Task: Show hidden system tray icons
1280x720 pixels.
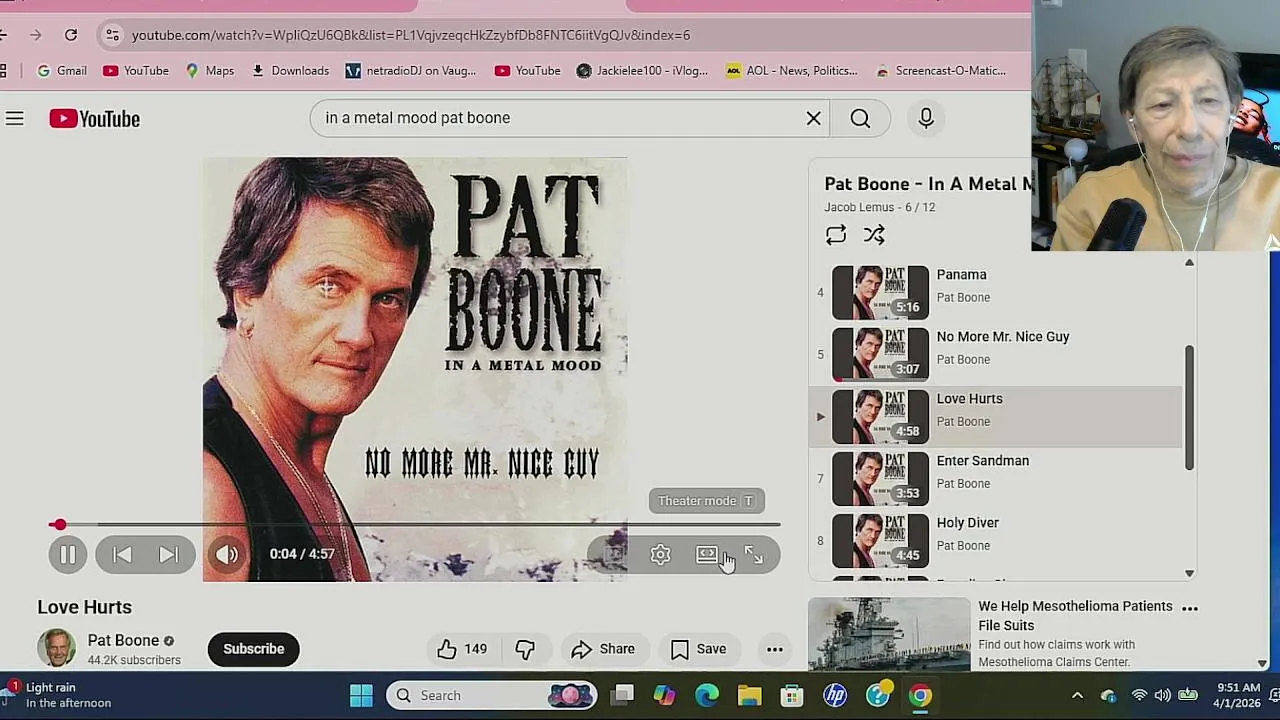Action: click(x=1077, y=695)
